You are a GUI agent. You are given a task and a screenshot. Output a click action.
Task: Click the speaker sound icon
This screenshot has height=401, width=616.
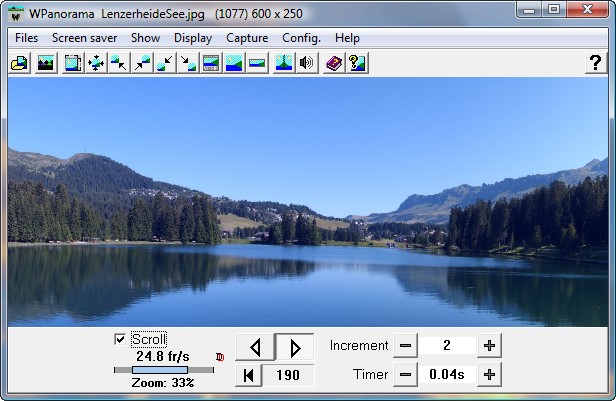click(306, 63)
